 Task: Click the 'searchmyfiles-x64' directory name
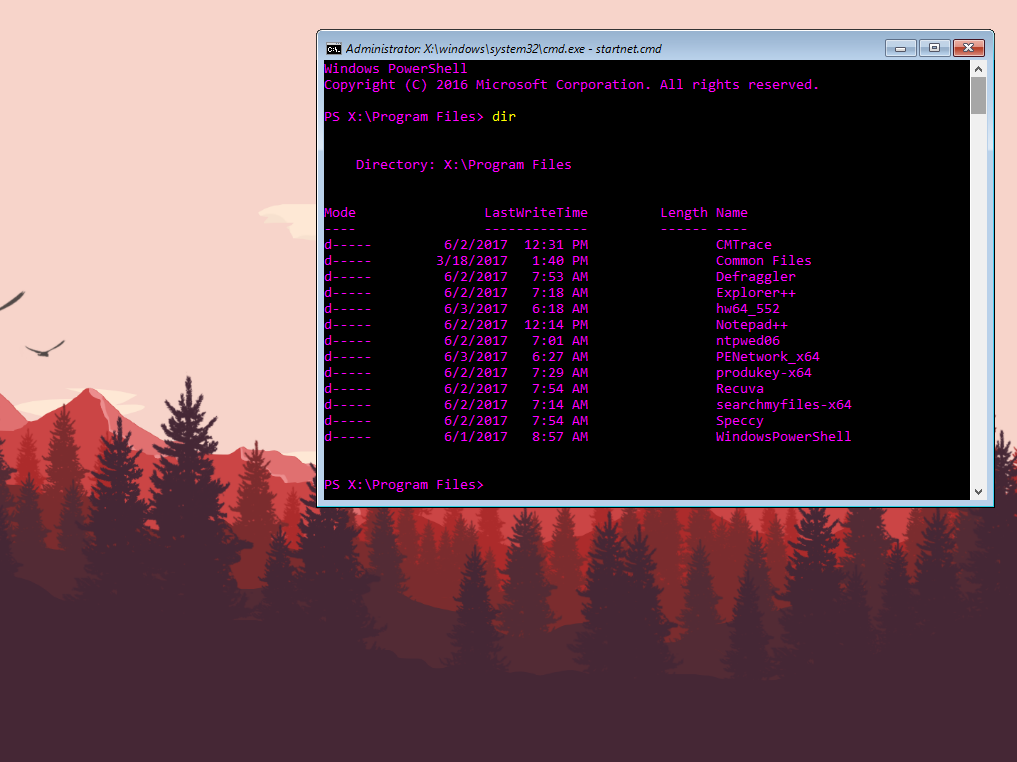[x=784, y=405]
